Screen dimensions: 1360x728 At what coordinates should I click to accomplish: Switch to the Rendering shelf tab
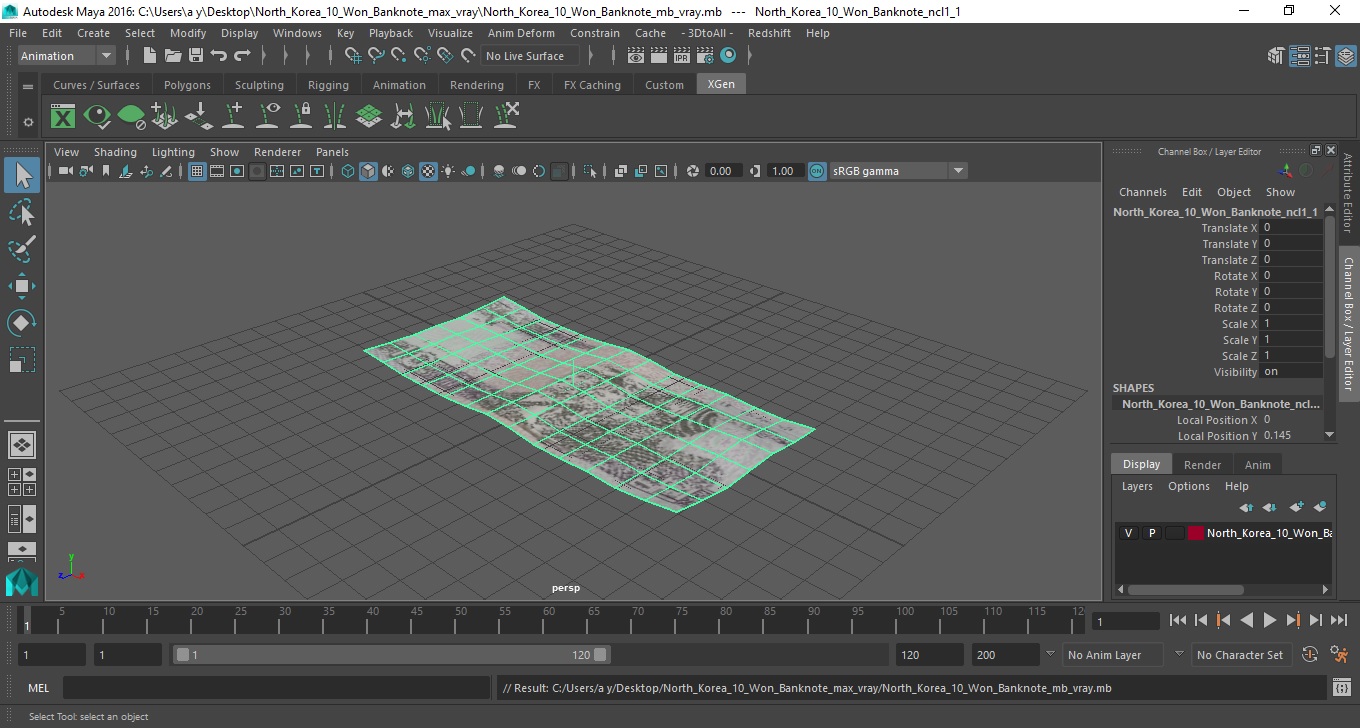tap(477, 85)
